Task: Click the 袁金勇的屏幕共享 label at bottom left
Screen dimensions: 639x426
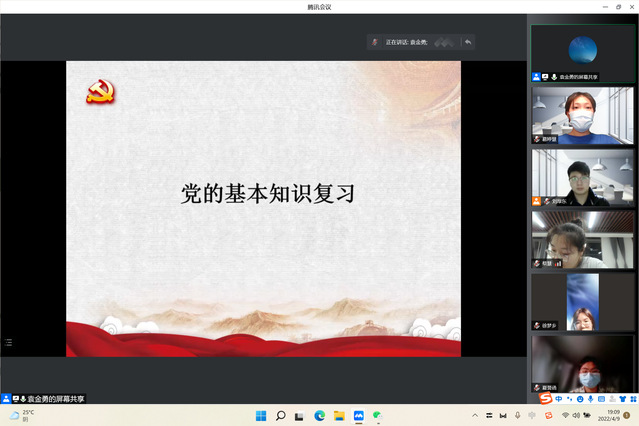Action: (55, 399)
